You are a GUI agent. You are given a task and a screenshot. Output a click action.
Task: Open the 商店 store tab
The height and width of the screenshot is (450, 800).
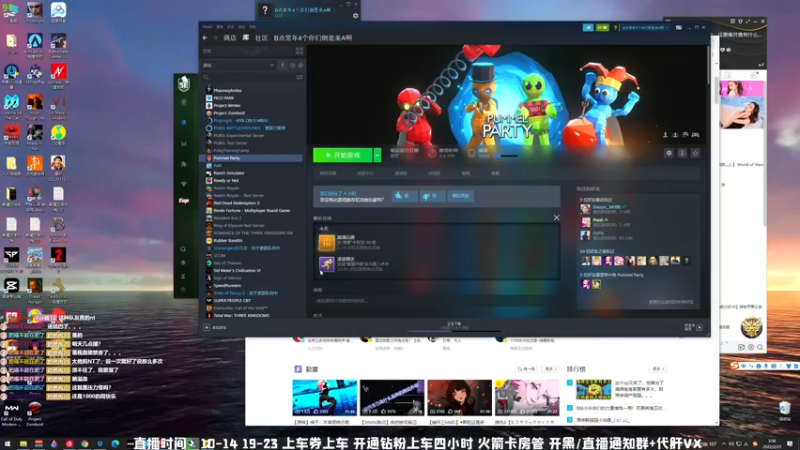tap(230, 38)
